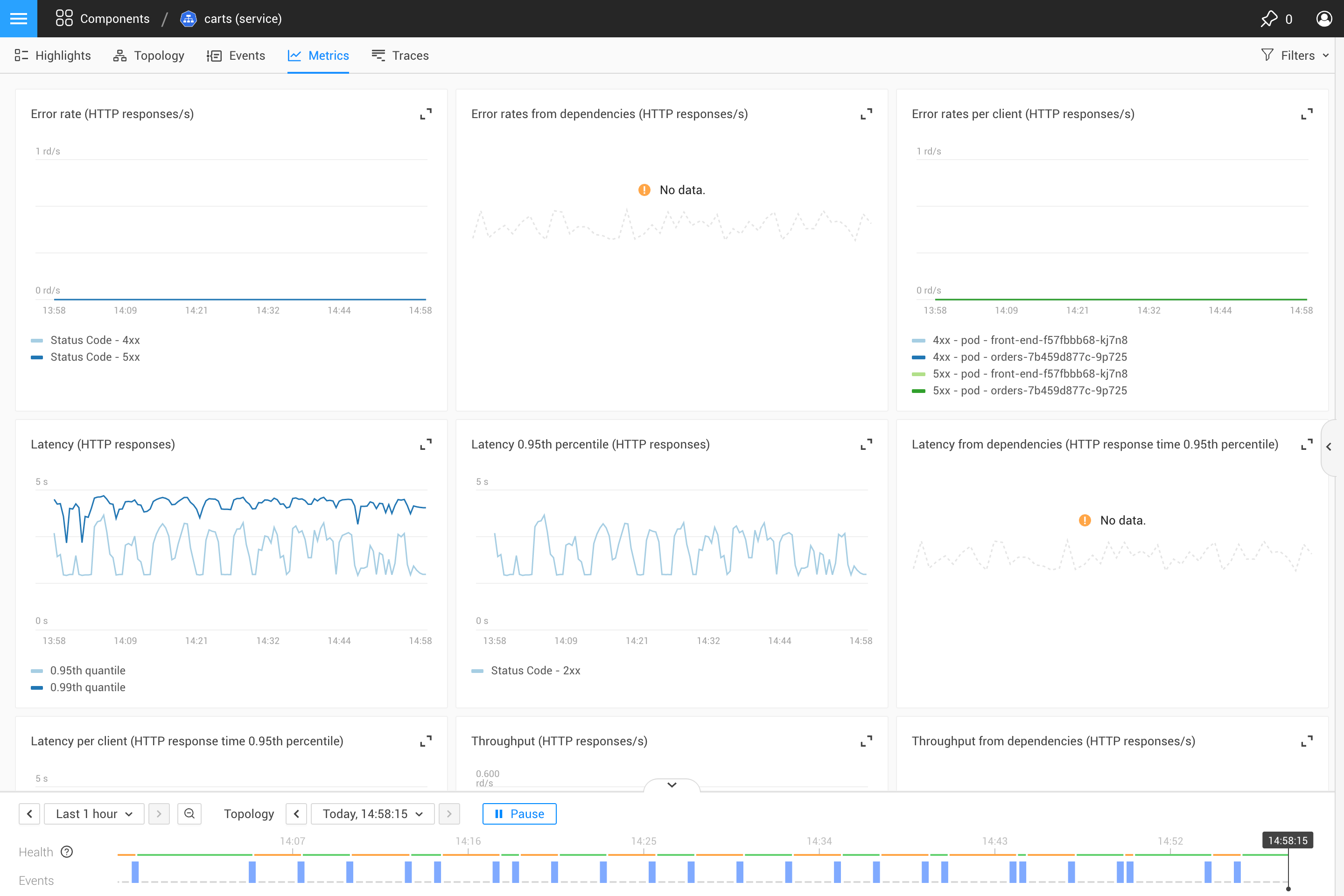Screen dimensions: 1344x896
Task: Open the hamburger navigation menu
Action: 18,18
